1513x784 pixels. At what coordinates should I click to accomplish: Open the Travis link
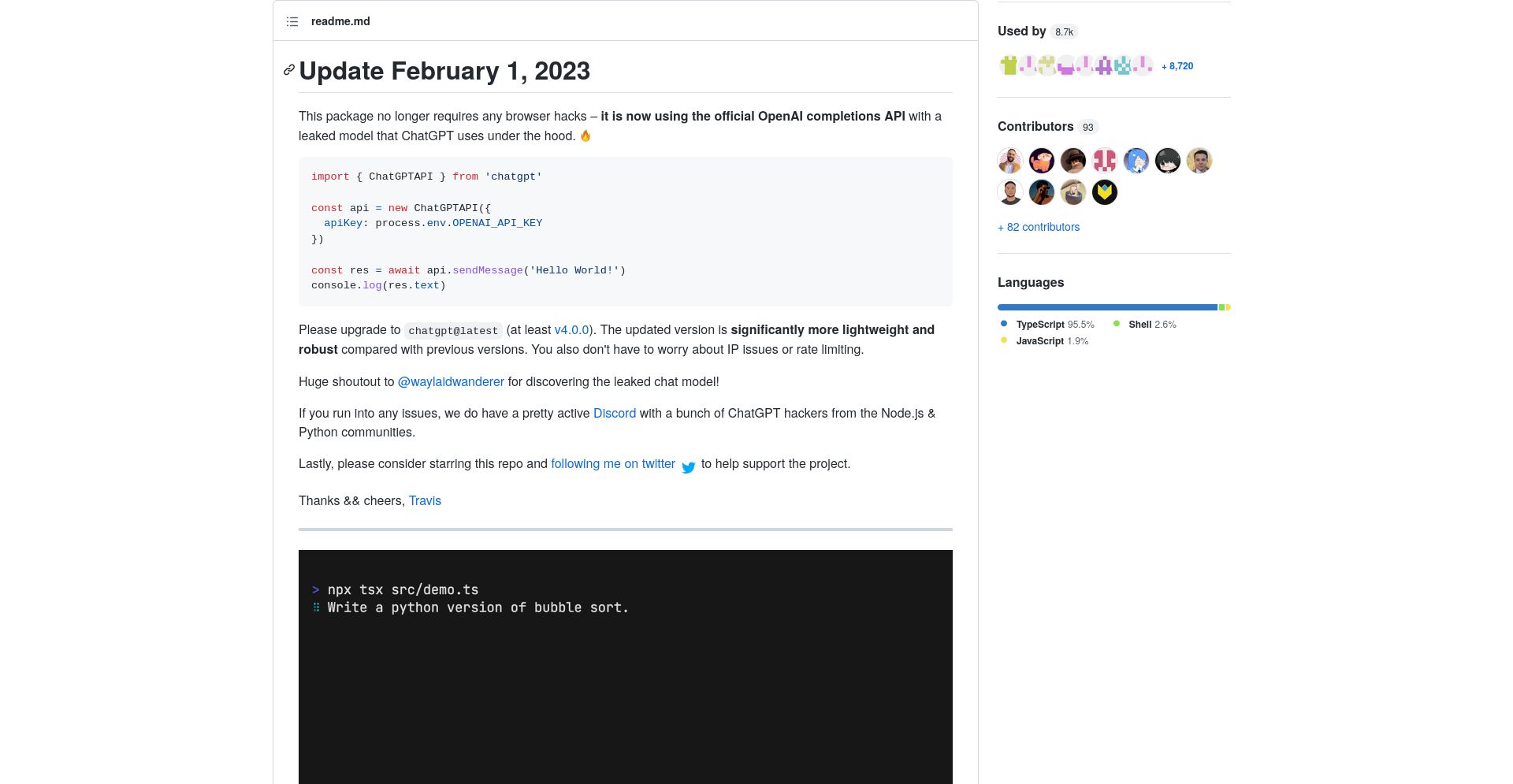(425, 500)
